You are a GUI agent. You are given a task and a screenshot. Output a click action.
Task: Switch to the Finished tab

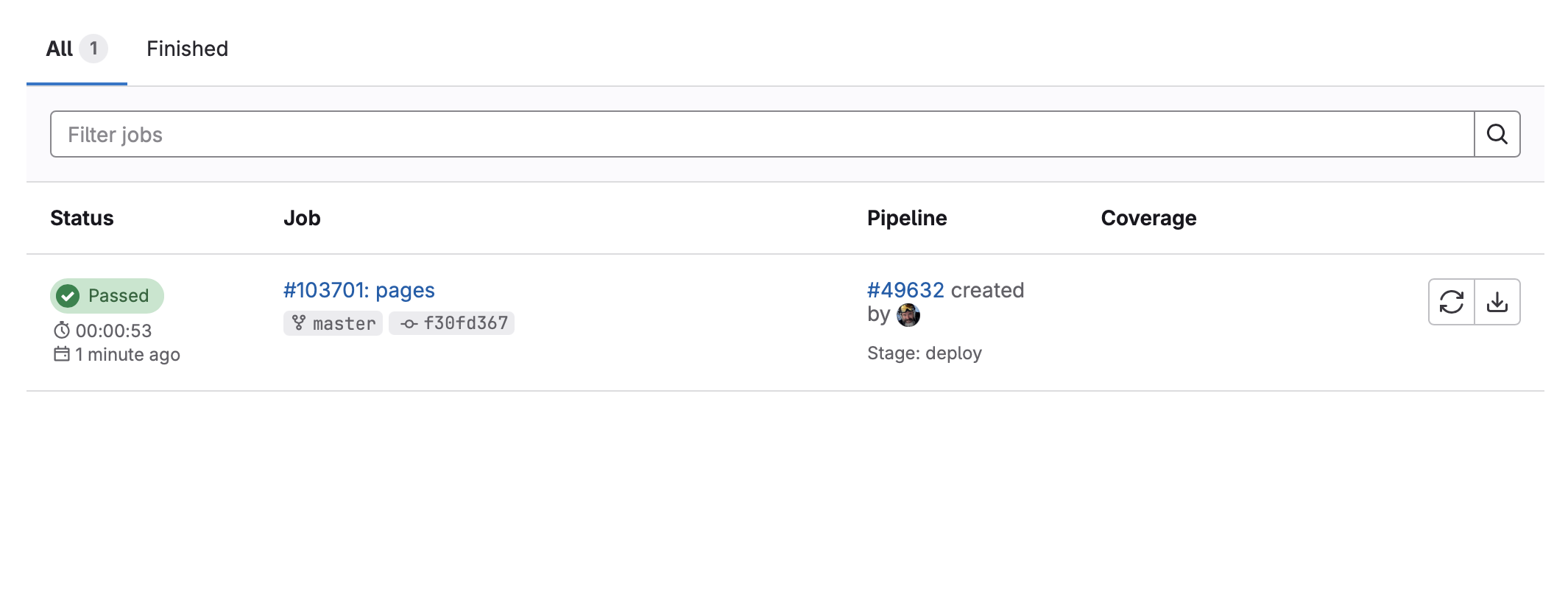(x=187, y=49)
